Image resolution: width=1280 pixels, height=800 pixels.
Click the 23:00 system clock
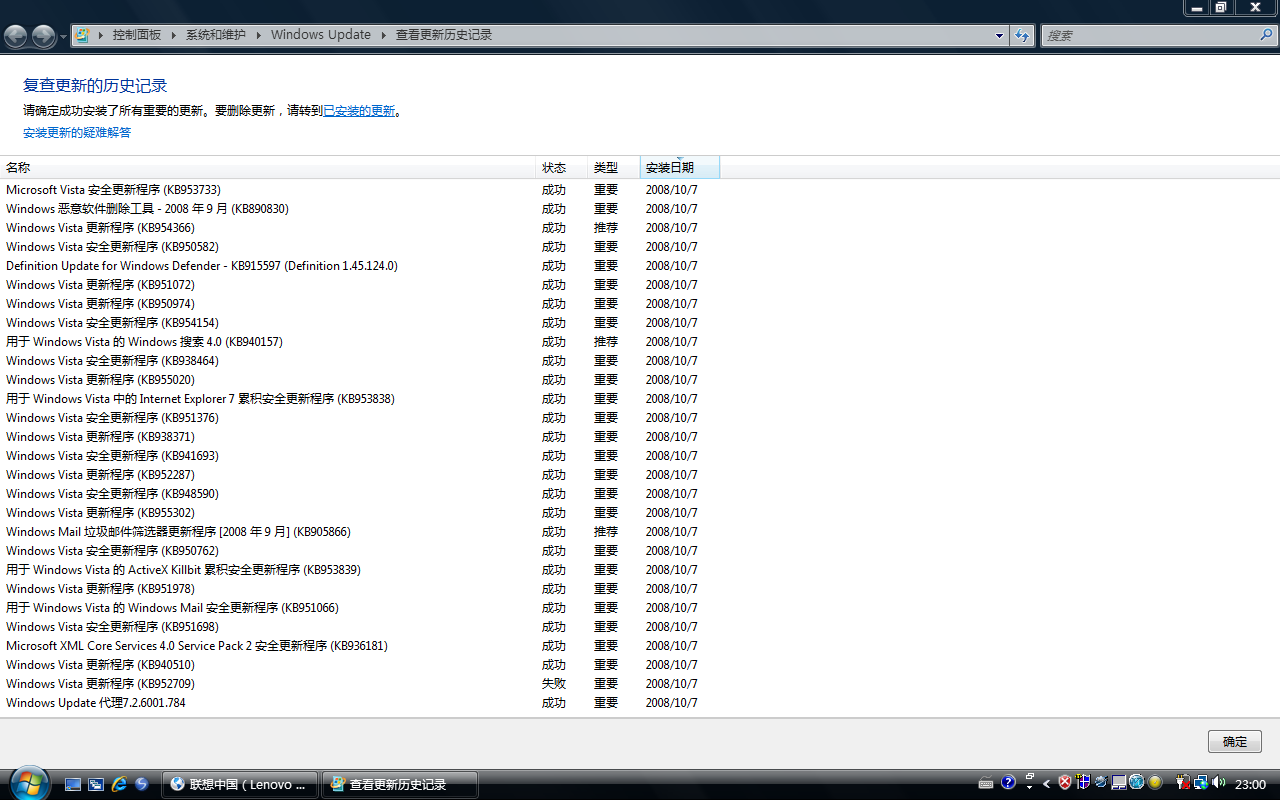tap(1250, 784)
